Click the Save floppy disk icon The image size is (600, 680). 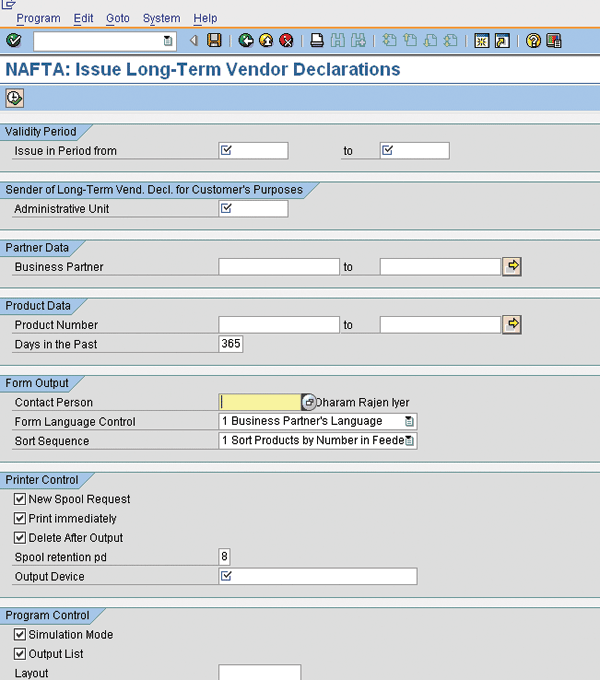pos(214,40)
